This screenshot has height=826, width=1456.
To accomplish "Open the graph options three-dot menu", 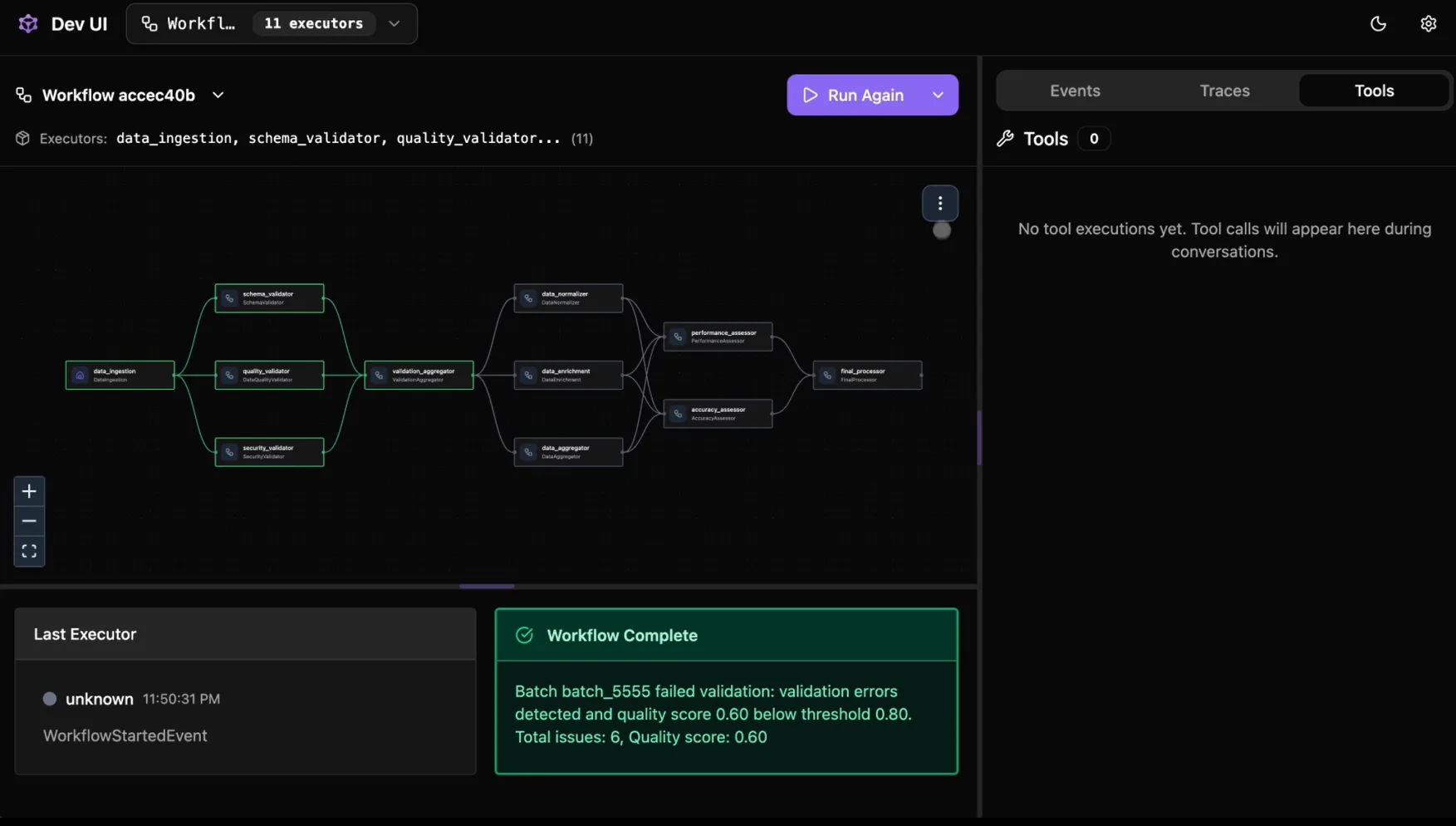I will (x=939, y=204).
